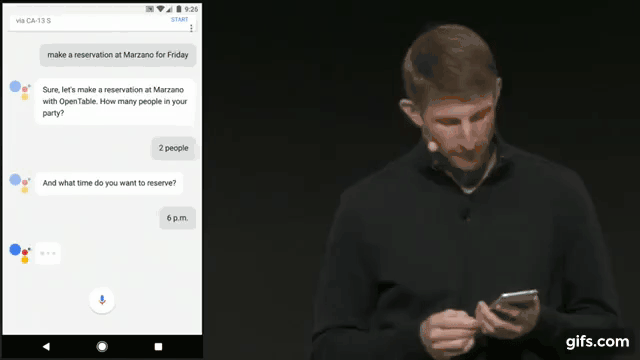Tap the recent apps square button
Viewport: 640px width, 360px height.
158,347
